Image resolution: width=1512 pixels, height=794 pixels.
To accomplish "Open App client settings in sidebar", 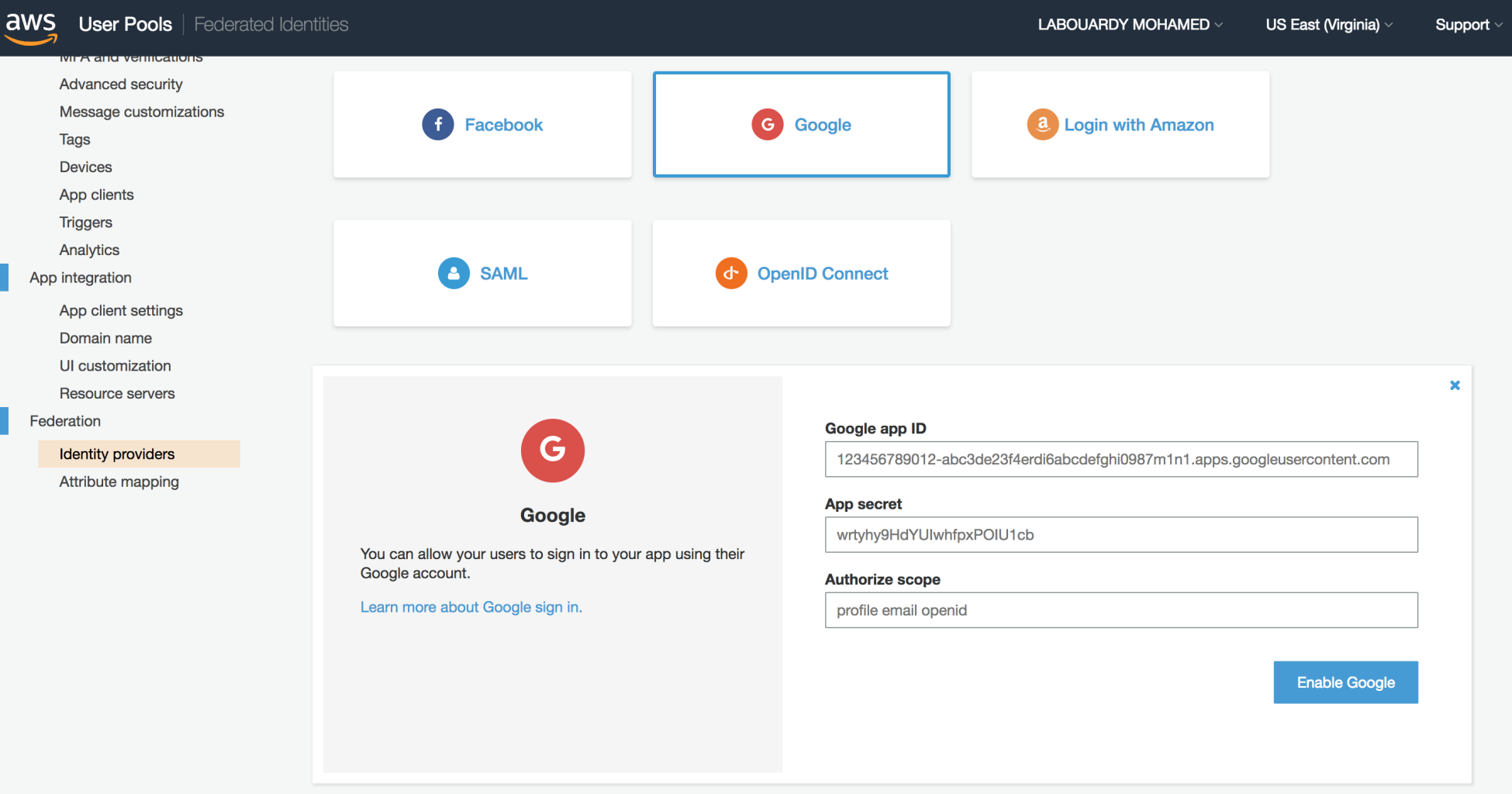I will pyautogui.click(x=121, y=310).
